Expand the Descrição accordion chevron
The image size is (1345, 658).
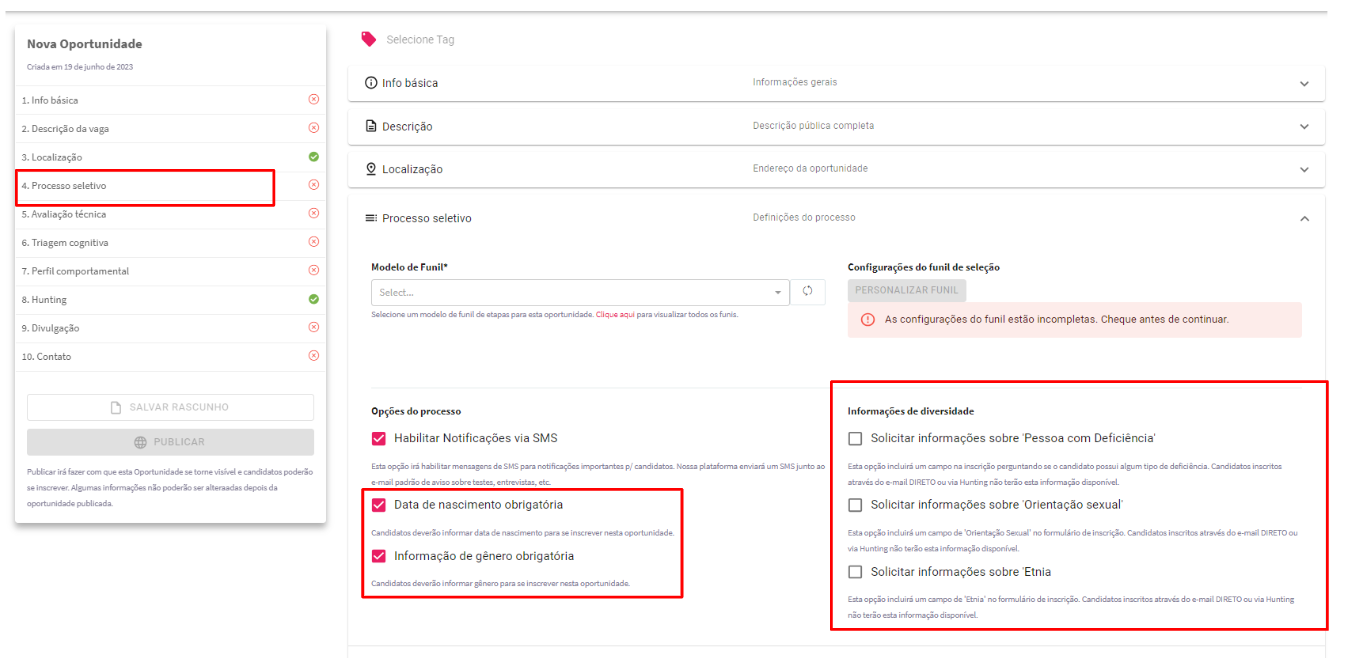click(x=1304, y=127)
